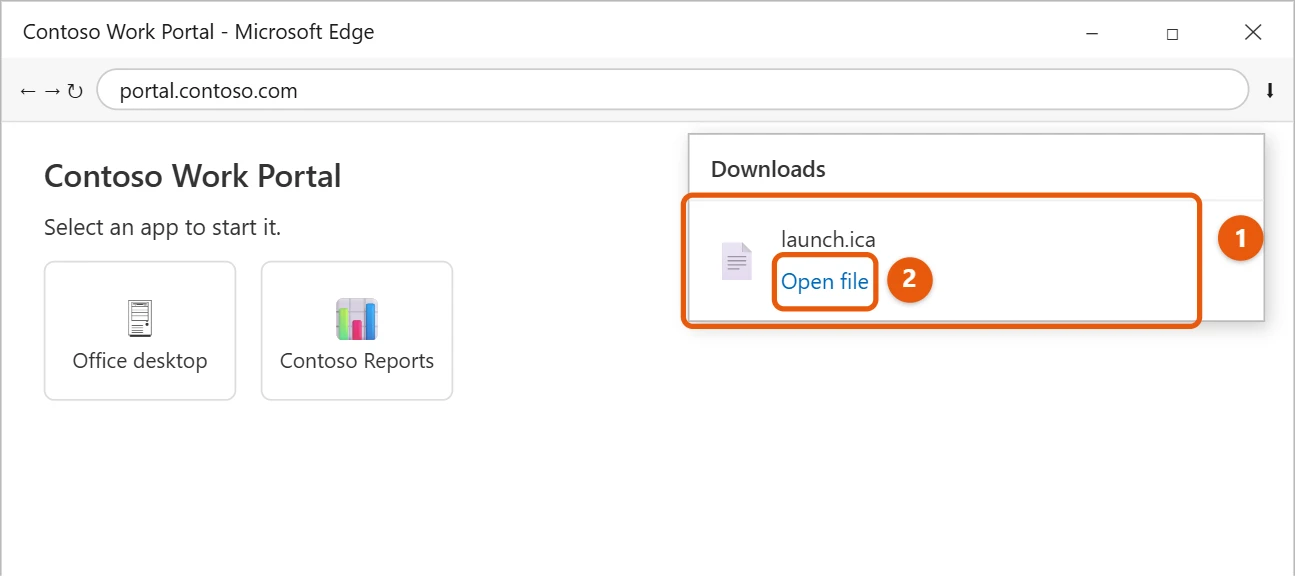Reload the page with refresh icon
The image size is (1295, 576).
point(75,91)
